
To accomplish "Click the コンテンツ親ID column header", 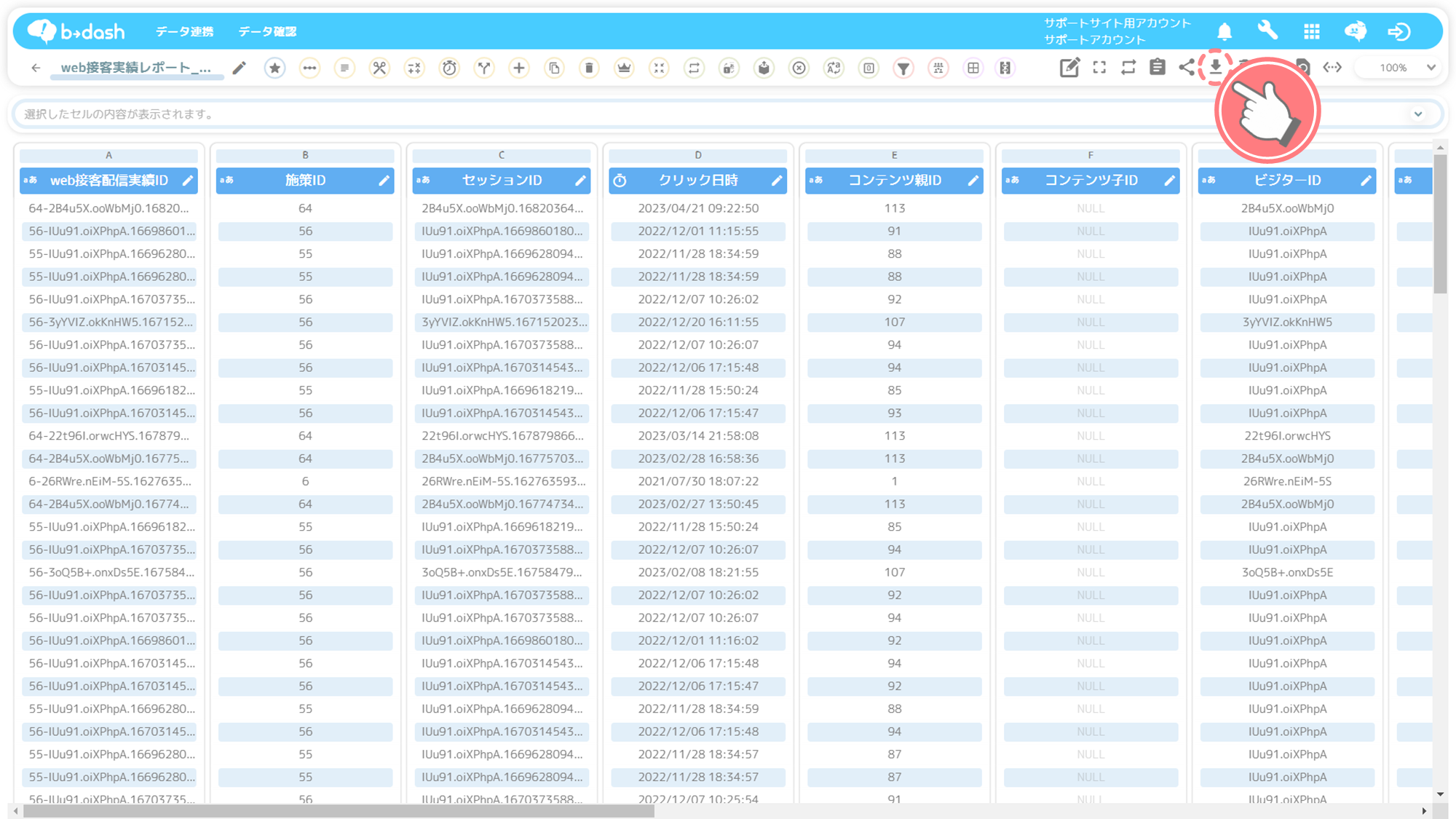I will (x=894, y=181).
